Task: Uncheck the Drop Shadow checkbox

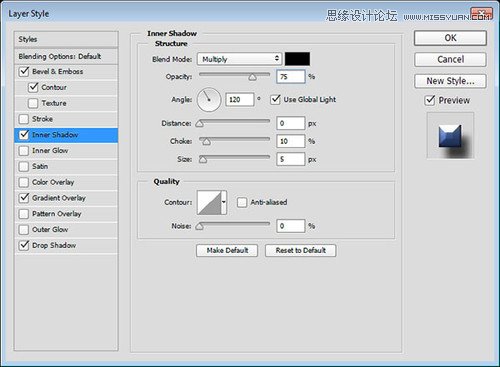Action: tap(24, 245)
